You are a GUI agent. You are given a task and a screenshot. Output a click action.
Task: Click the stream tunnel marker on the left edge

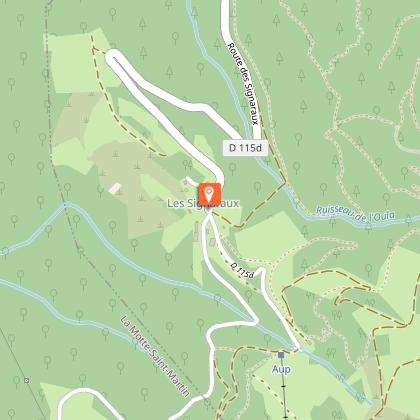[x=4, y=251]
